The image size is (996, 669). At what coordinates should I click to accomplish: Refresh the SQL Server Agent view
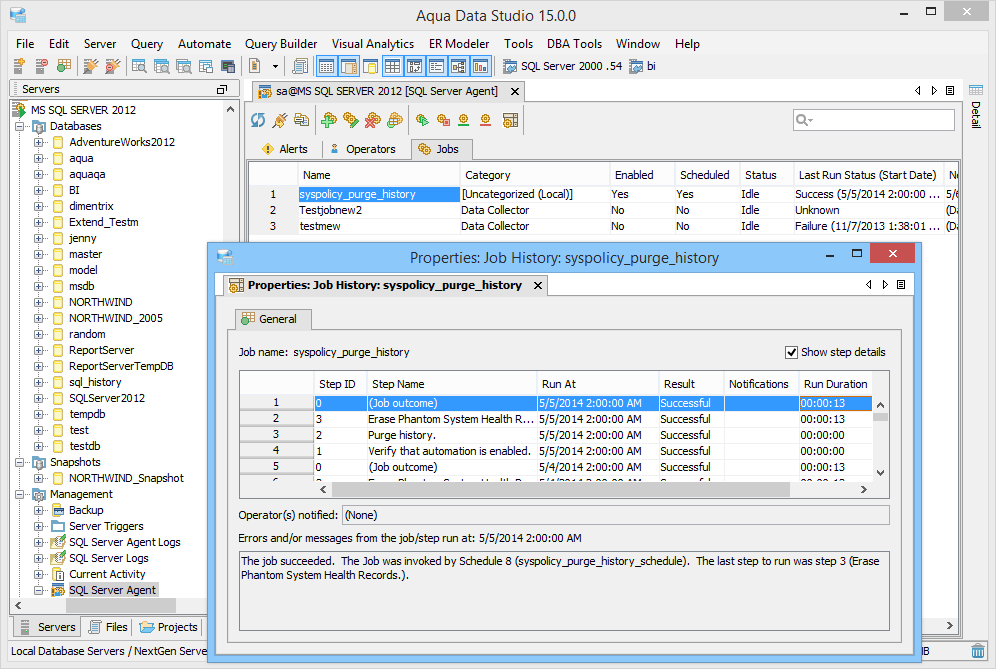258,119
